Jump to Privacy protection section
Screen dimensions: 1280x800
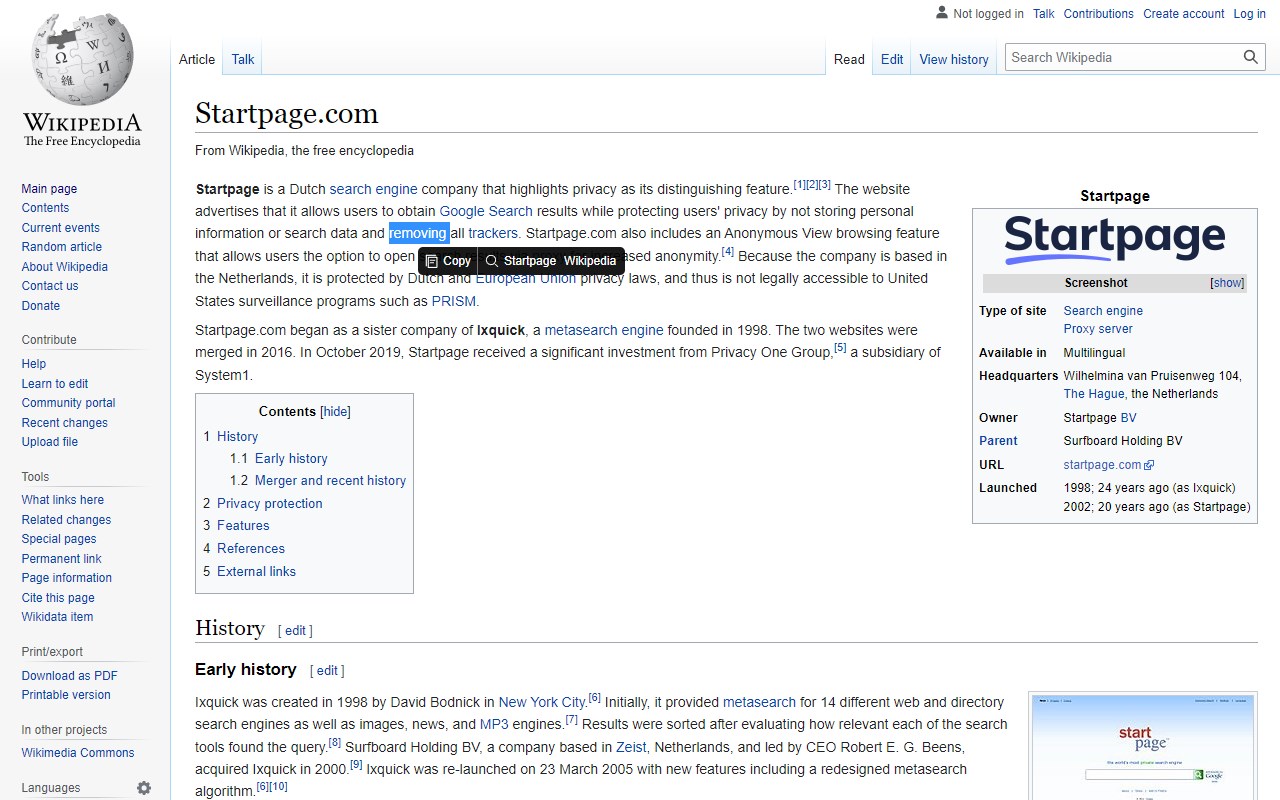270,504
